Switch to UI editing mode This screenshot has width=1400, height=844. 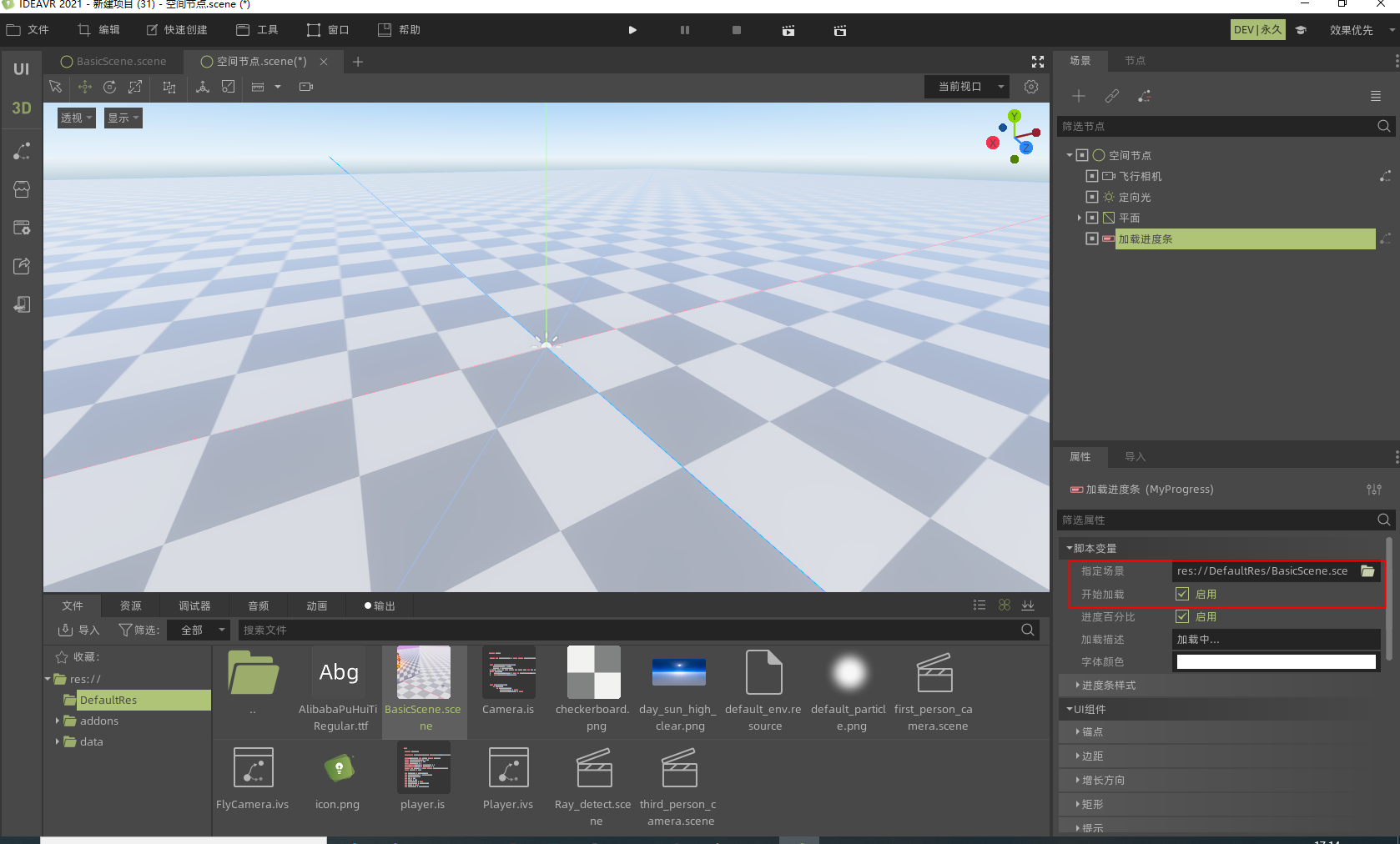pos(22,69)
